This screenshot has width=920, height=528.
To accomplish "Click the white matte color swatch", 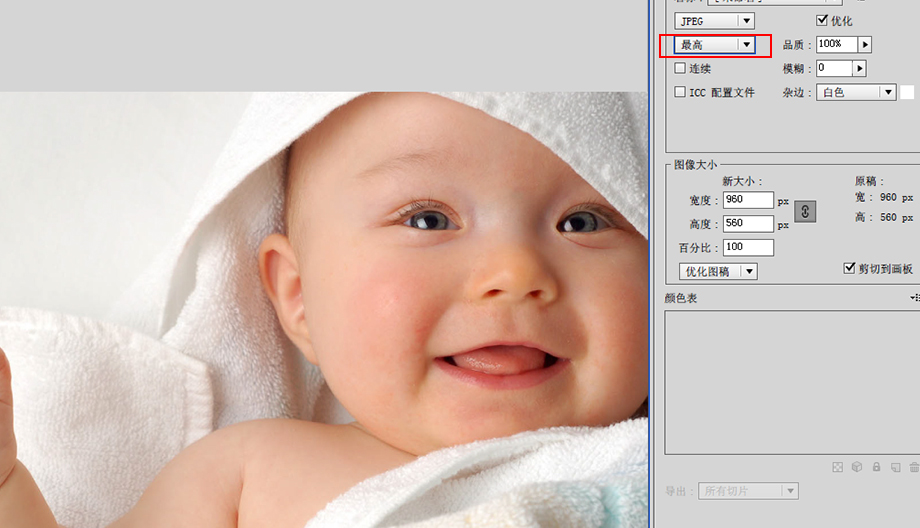I will pyautogui.click(x=907, y=92).
